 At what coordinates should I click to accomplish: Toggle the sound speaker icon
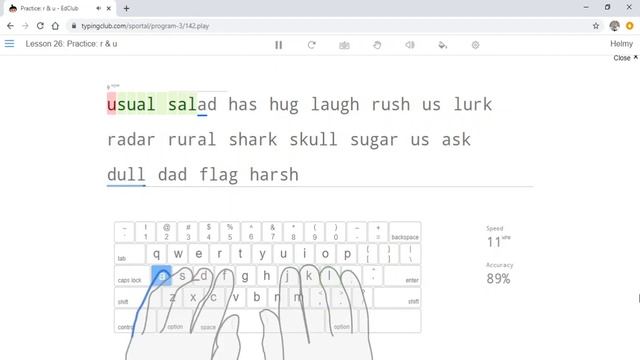point(410,45)
